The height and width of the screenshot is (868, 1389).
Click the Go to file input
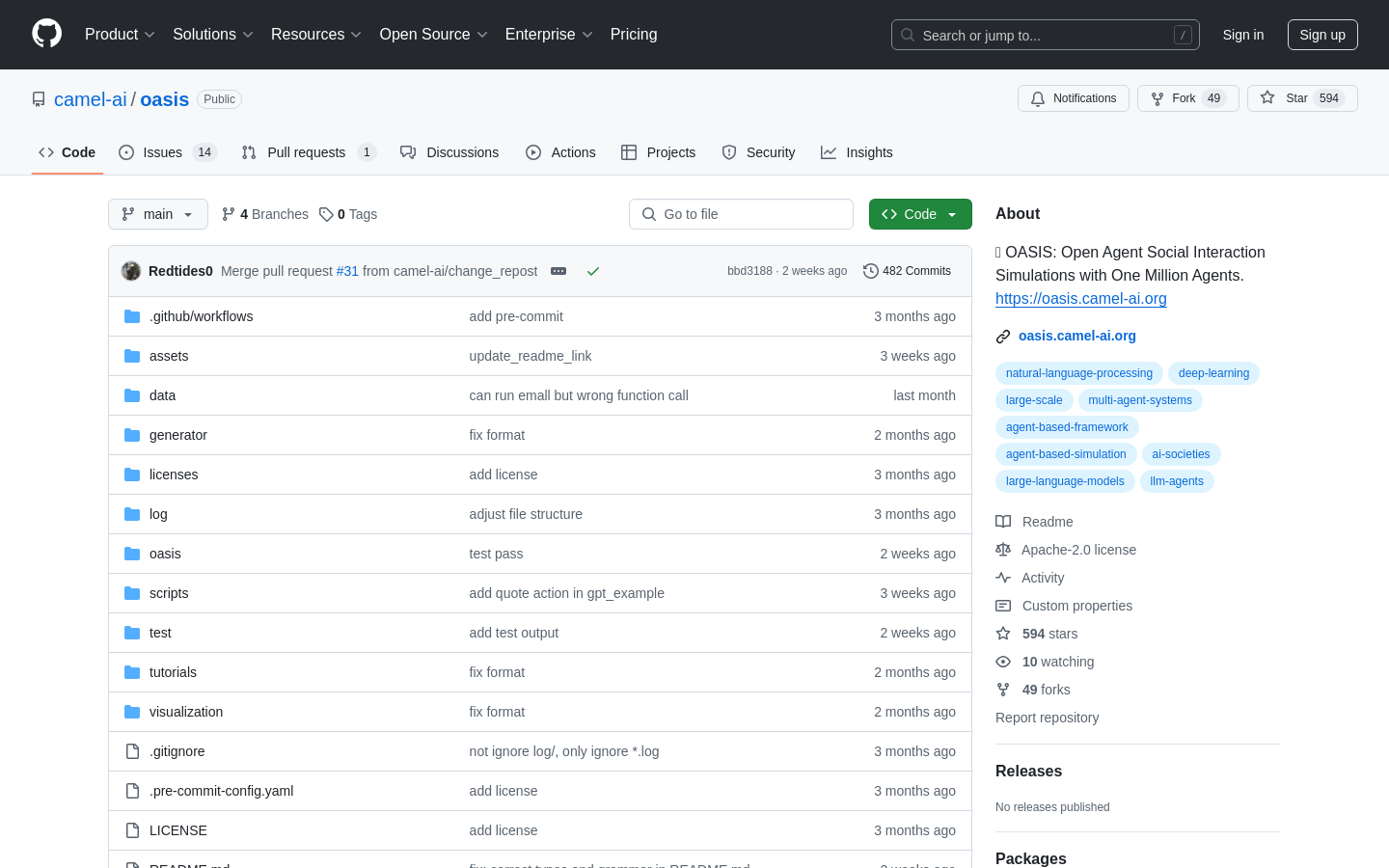(x=741, y=214)
